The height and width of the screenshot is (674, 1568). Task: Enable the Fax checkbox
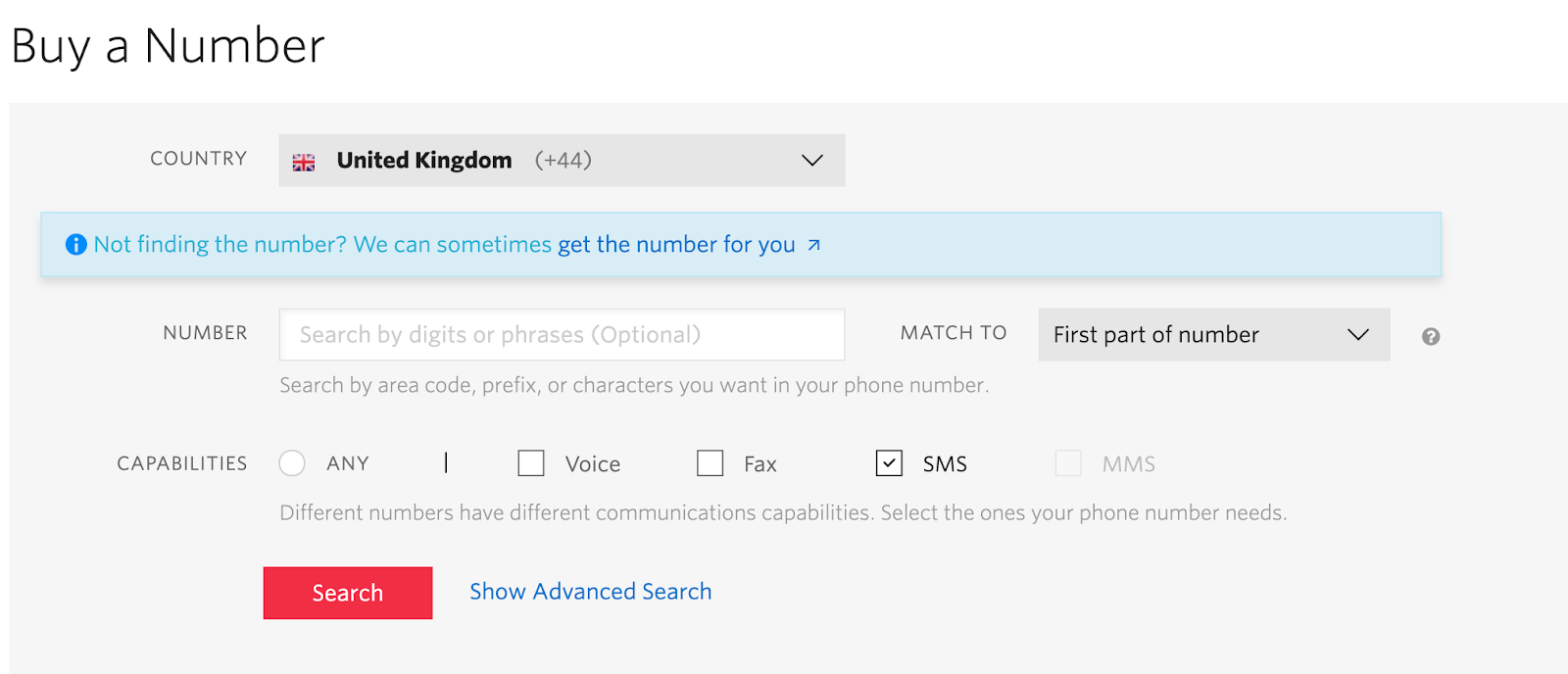coord(710,463)
